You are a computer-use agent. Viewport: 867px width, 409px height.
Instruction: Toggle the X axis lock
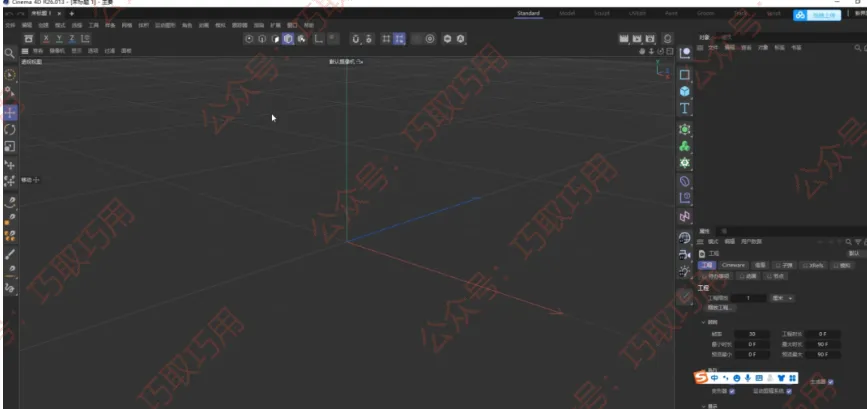coord(46,38)
